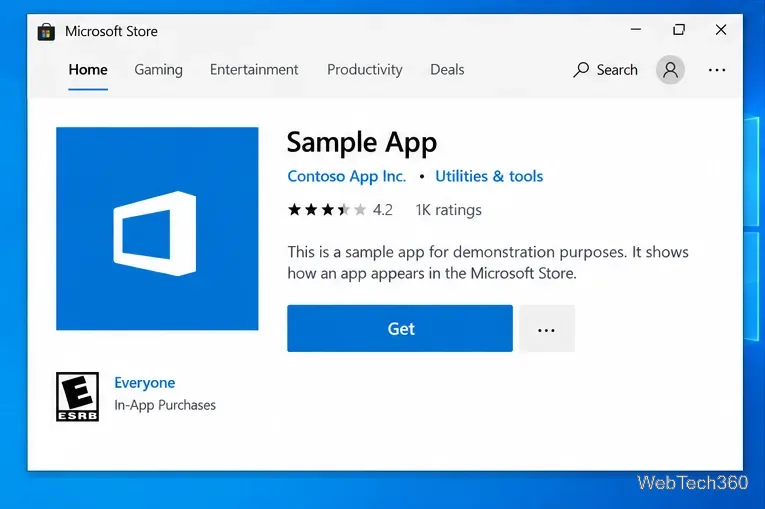This screenshot has height=509, width=765.
Task: Open the top-right See more menu
Action: point(717,70)
